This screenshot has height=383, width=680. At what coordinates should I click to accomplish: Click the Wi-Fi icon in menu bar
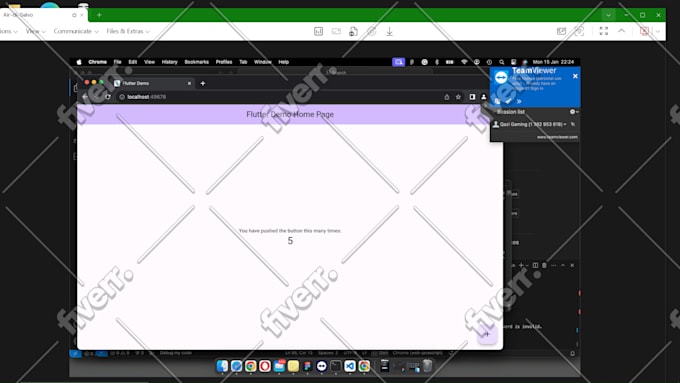(464, 62)
